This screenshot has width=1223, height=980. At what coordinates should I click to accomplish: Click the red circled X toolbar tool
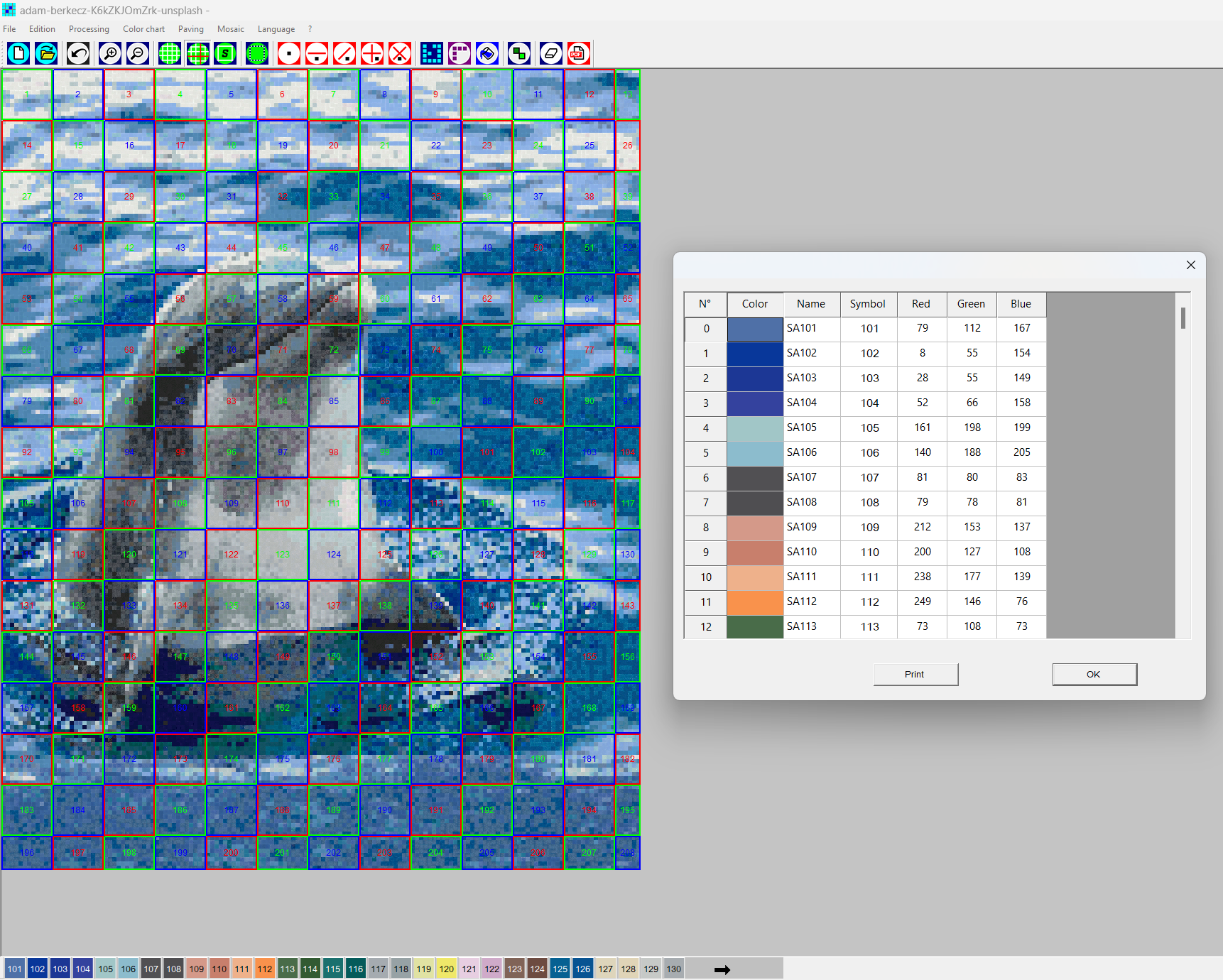point(399,53)
